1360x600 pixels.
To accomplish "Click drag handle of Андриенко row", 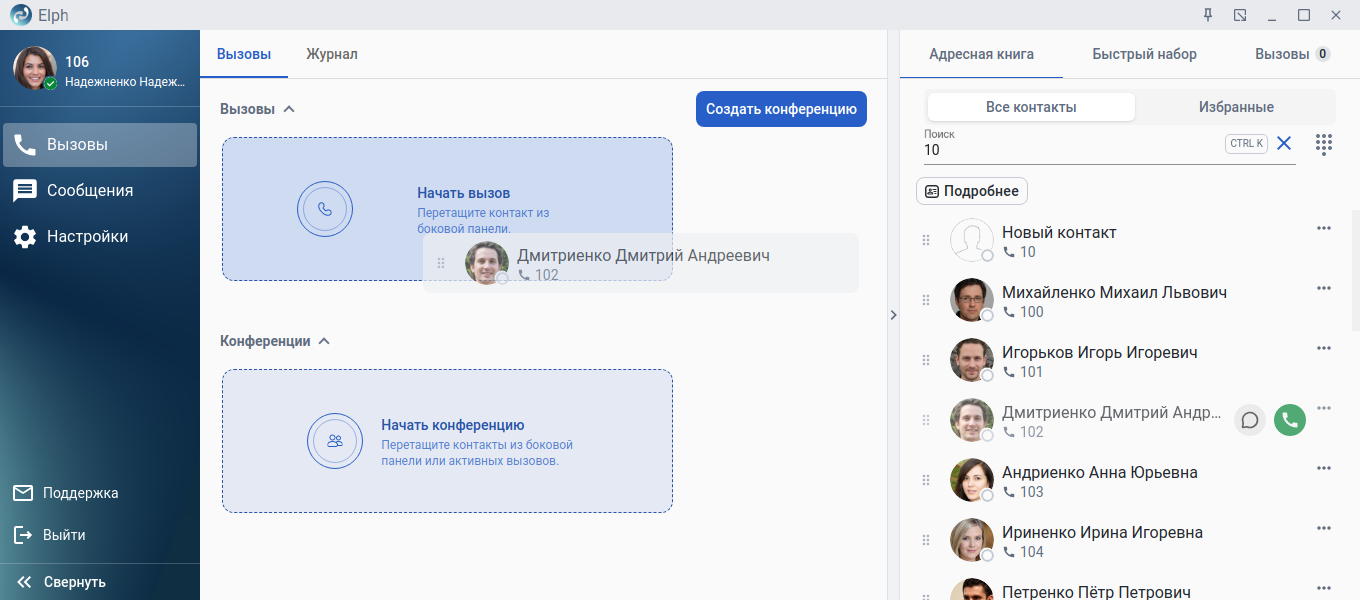I will [x=926, y=480].
